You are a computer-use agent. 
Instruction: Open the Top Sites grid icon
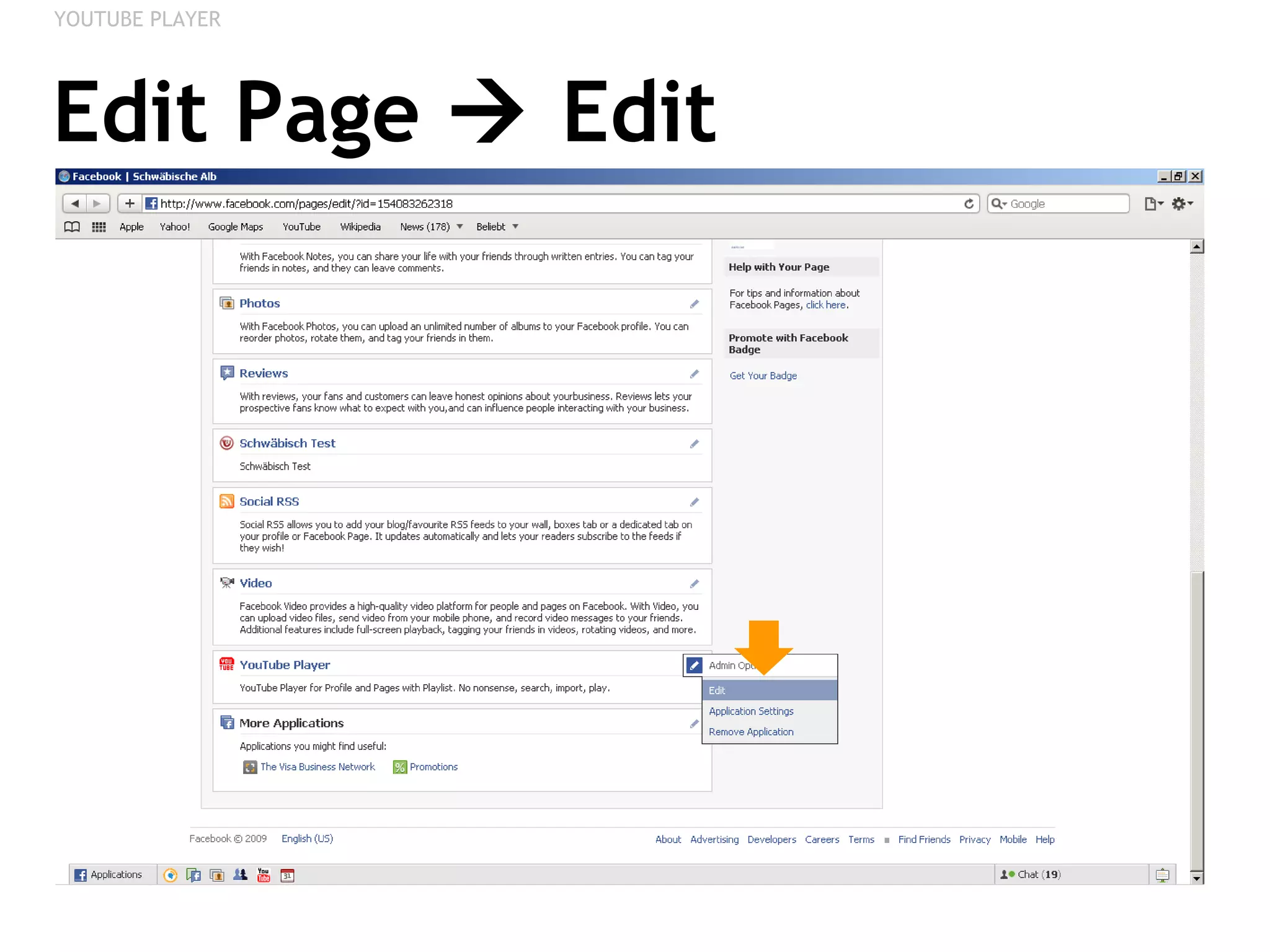coord(99,227)
